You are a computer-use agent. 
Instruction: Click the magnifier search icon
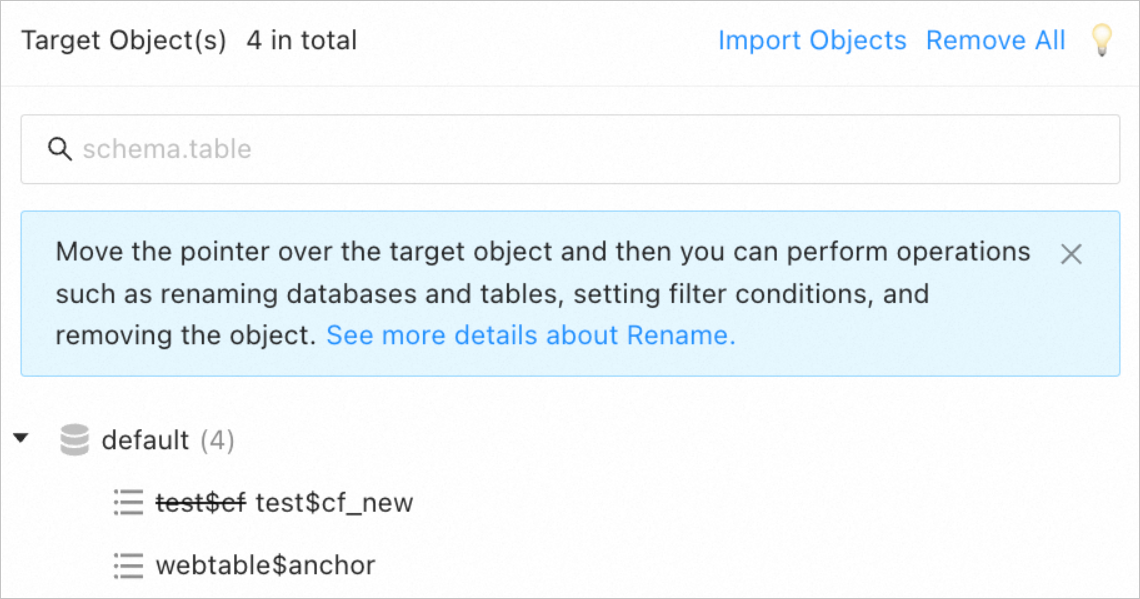60,149
